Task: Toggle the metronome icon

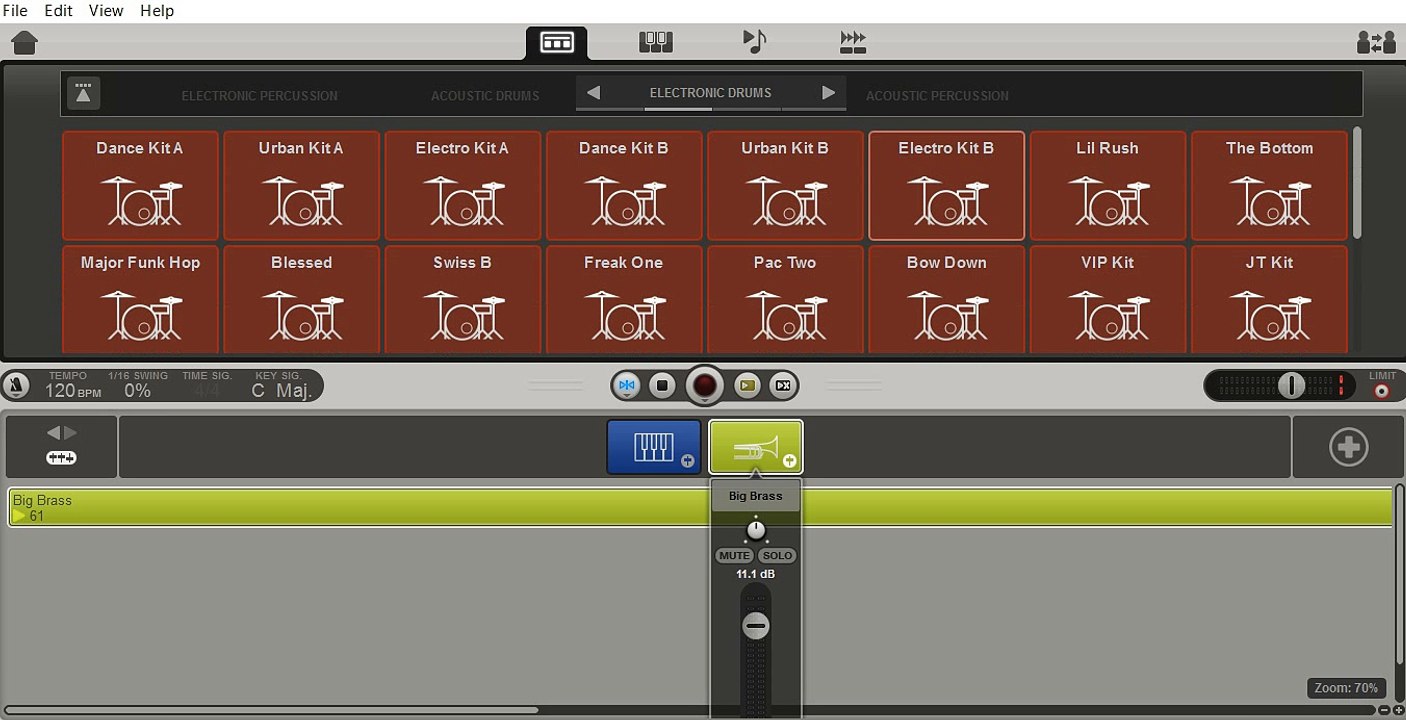Action: coord(16,385)
